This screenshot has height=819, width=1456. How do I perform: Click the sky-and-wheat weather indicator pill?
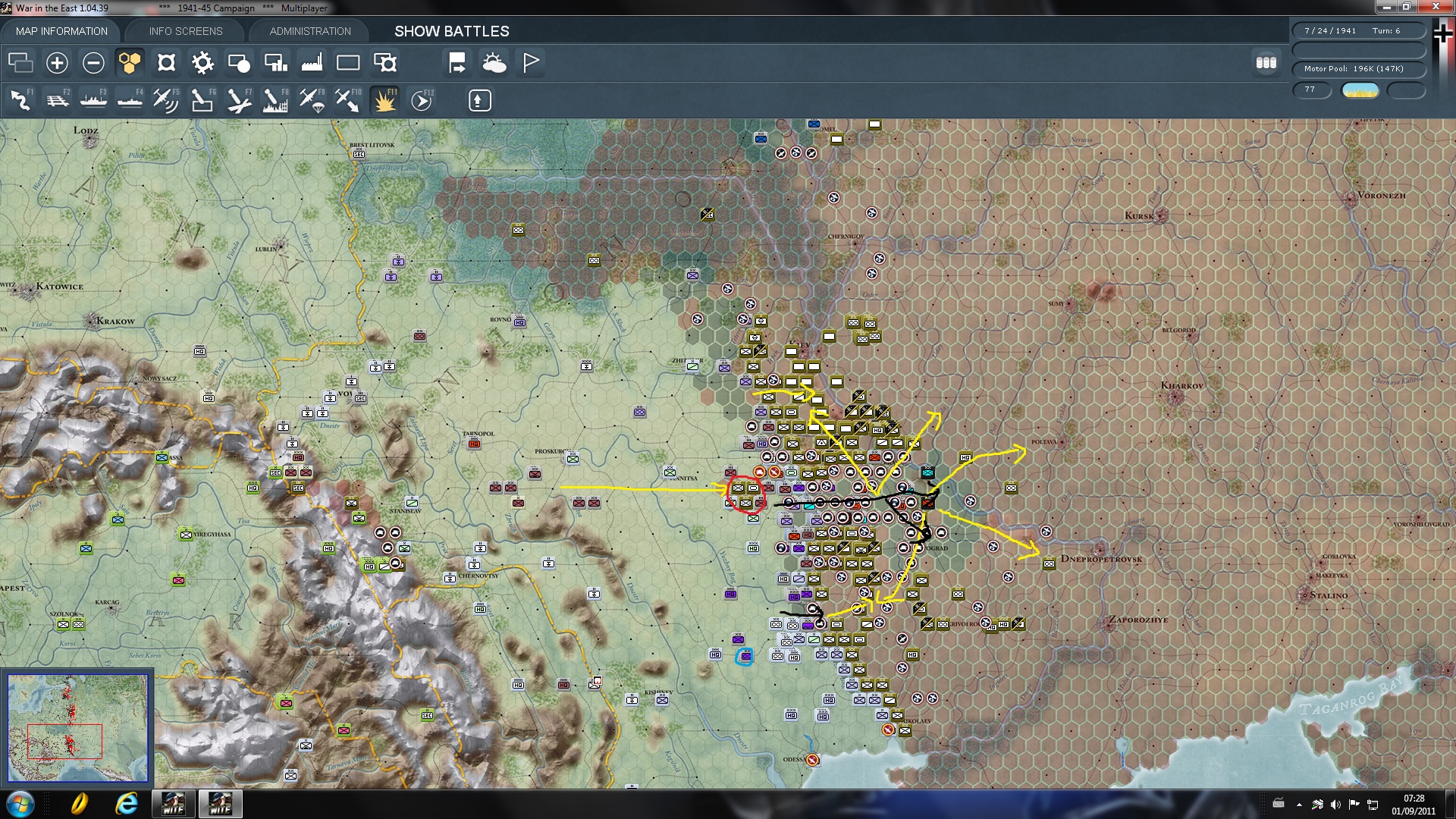[x=1360, y=90]
